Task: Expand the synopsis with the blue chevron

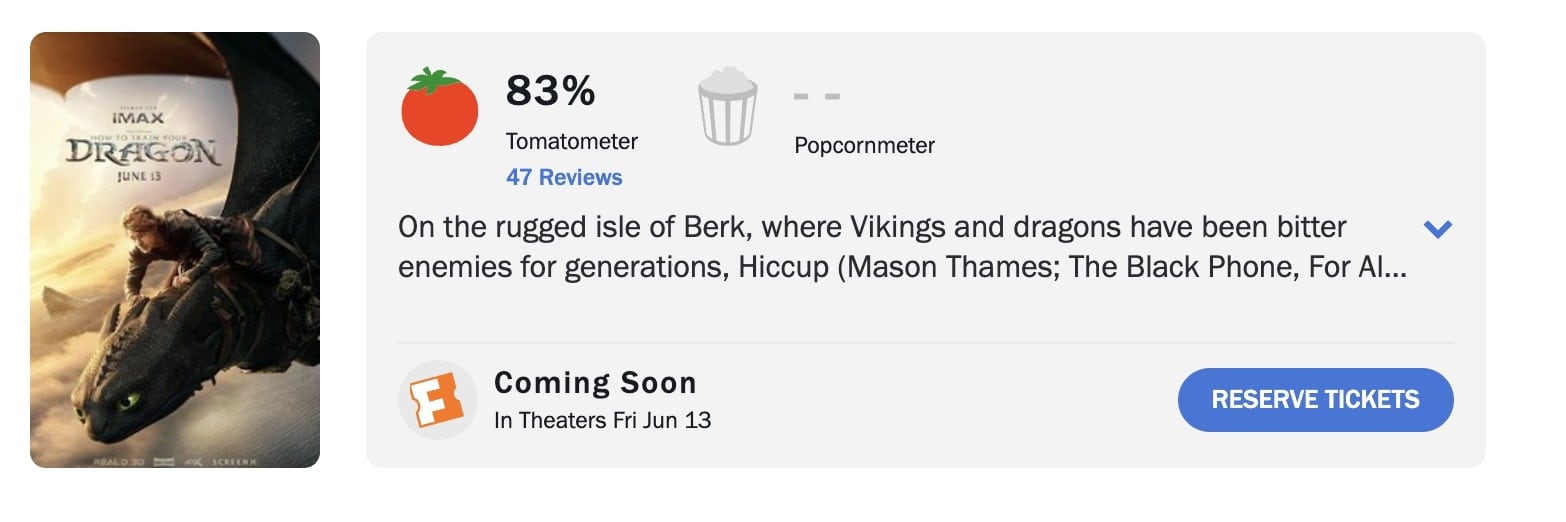Action: [1437, 230]
